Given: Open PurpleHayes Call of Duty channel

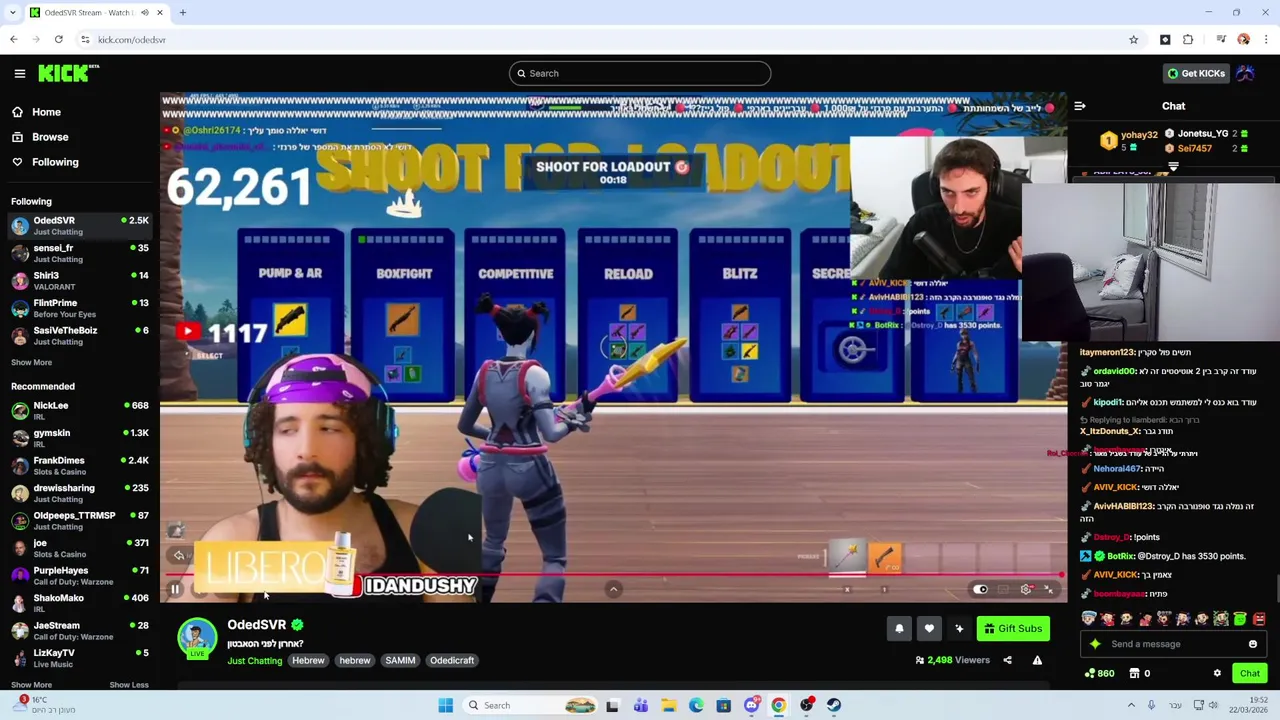Looking at the screenshot, I should tap(80, 576).
